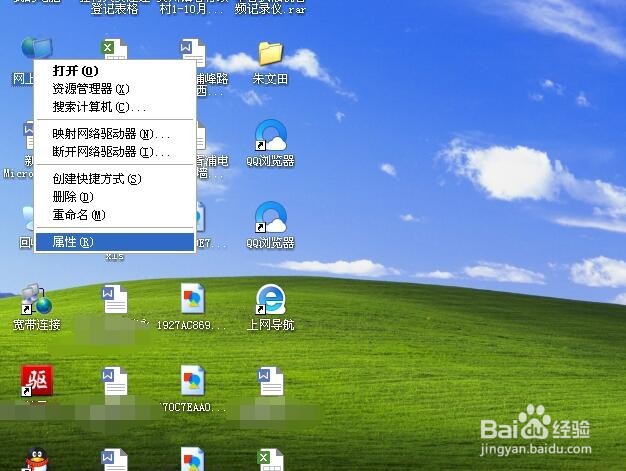Open the Word document right of 70C7EAA0
This screenshot has height=471, width=626.
(271, 381)
